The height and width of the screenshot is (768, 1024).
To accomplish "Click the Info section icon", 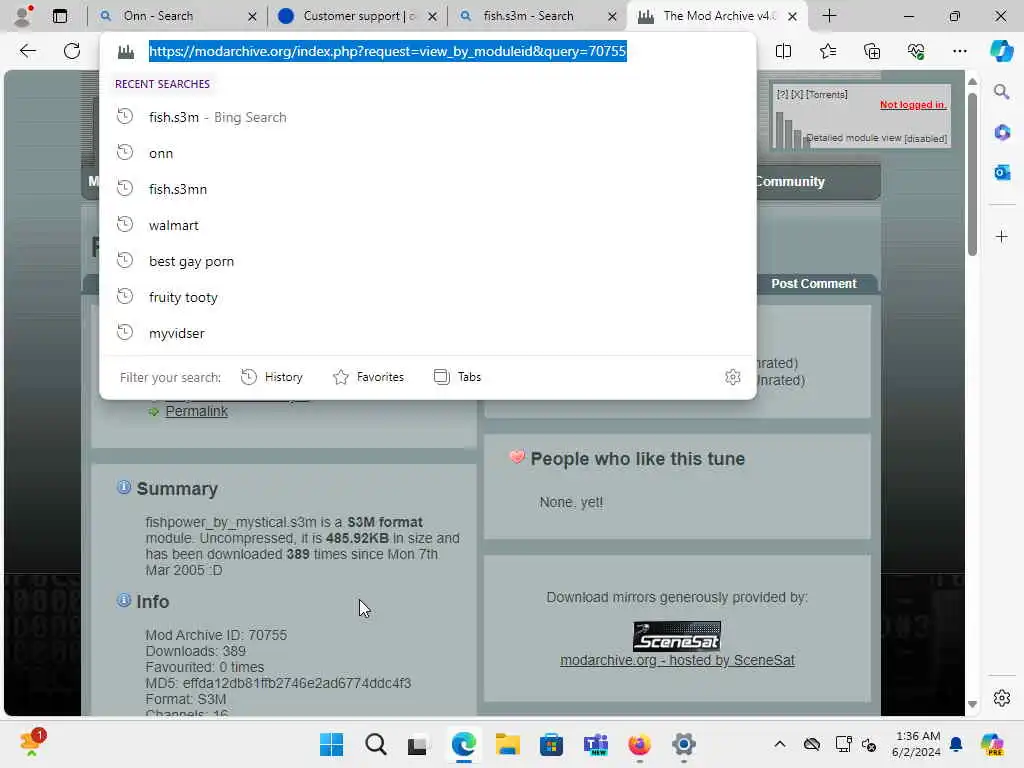I will [x=123, y=600].
